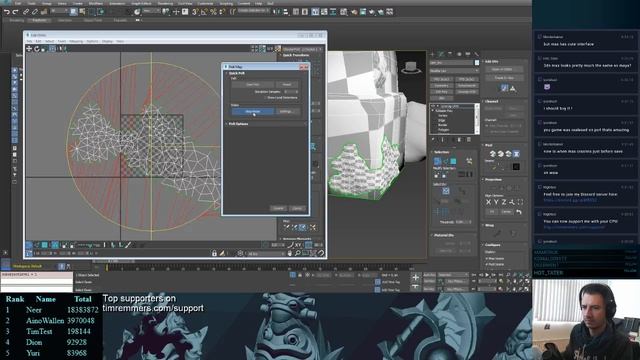
Task: Collapse the Peel rollout
Action: coord(488,145)
